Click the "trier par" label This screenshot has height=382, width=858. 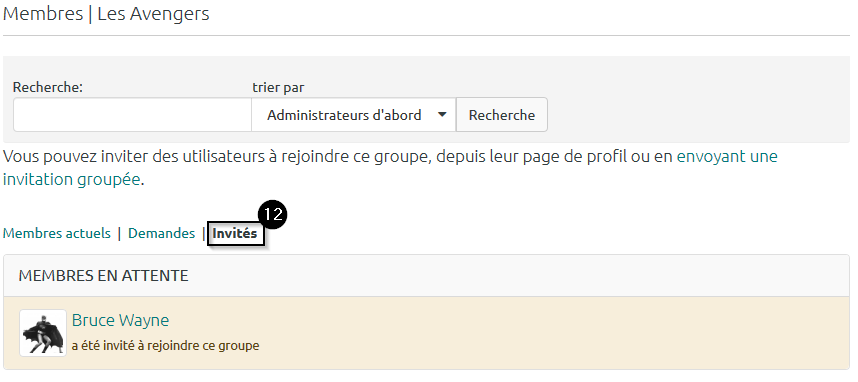278,88
